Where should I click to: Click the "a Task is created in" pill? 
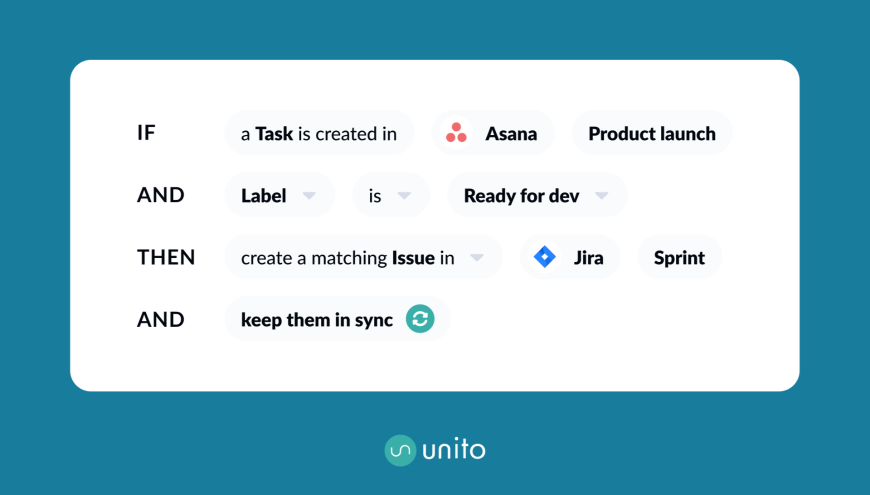[x=319, y=133]
